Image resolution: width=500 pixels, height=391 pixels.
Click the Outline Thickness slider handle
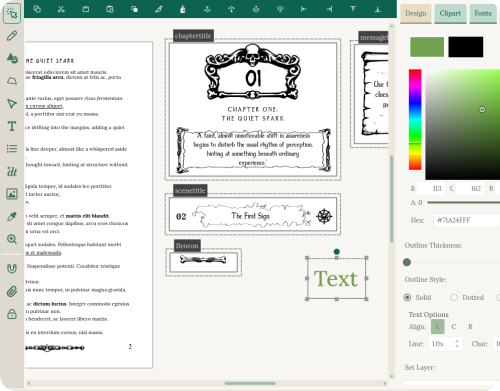407,262
